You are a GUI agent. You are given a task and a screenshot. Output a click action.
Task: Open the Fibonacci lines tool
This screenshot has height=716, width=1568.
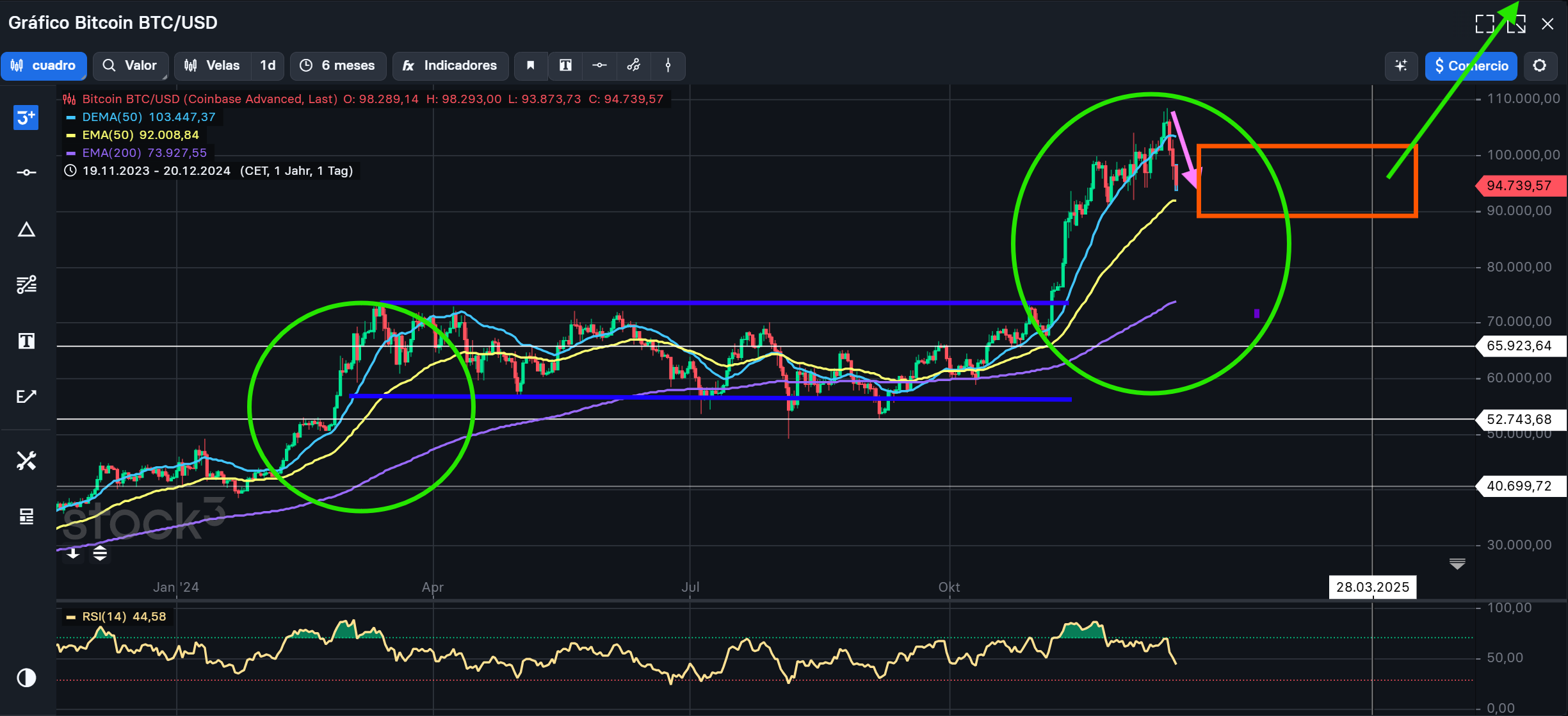pyautogui.click(x=26, y=284)
